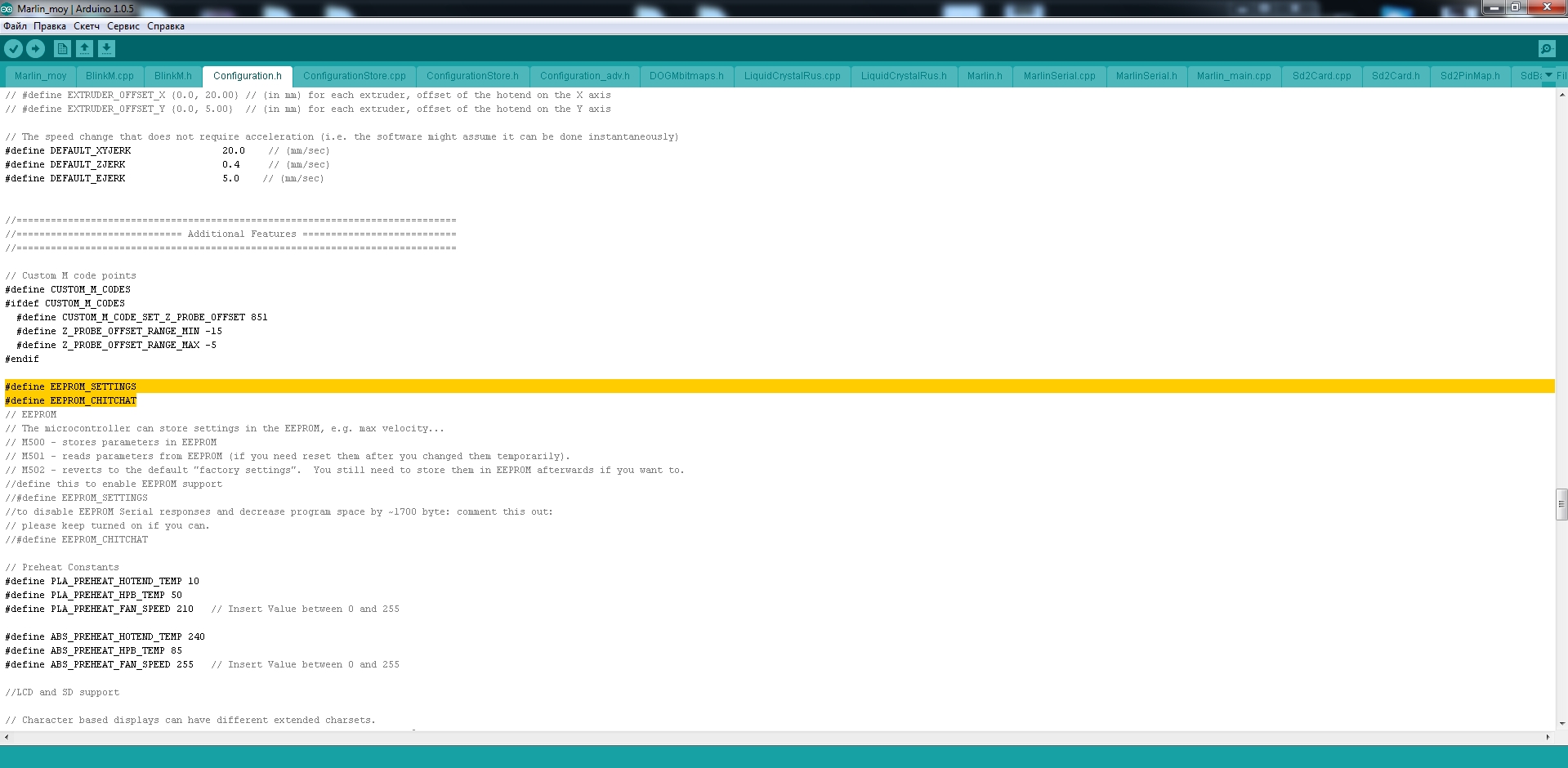Click the 'M500 - stores parameters in EEPROM' comment

click(111, 442)
